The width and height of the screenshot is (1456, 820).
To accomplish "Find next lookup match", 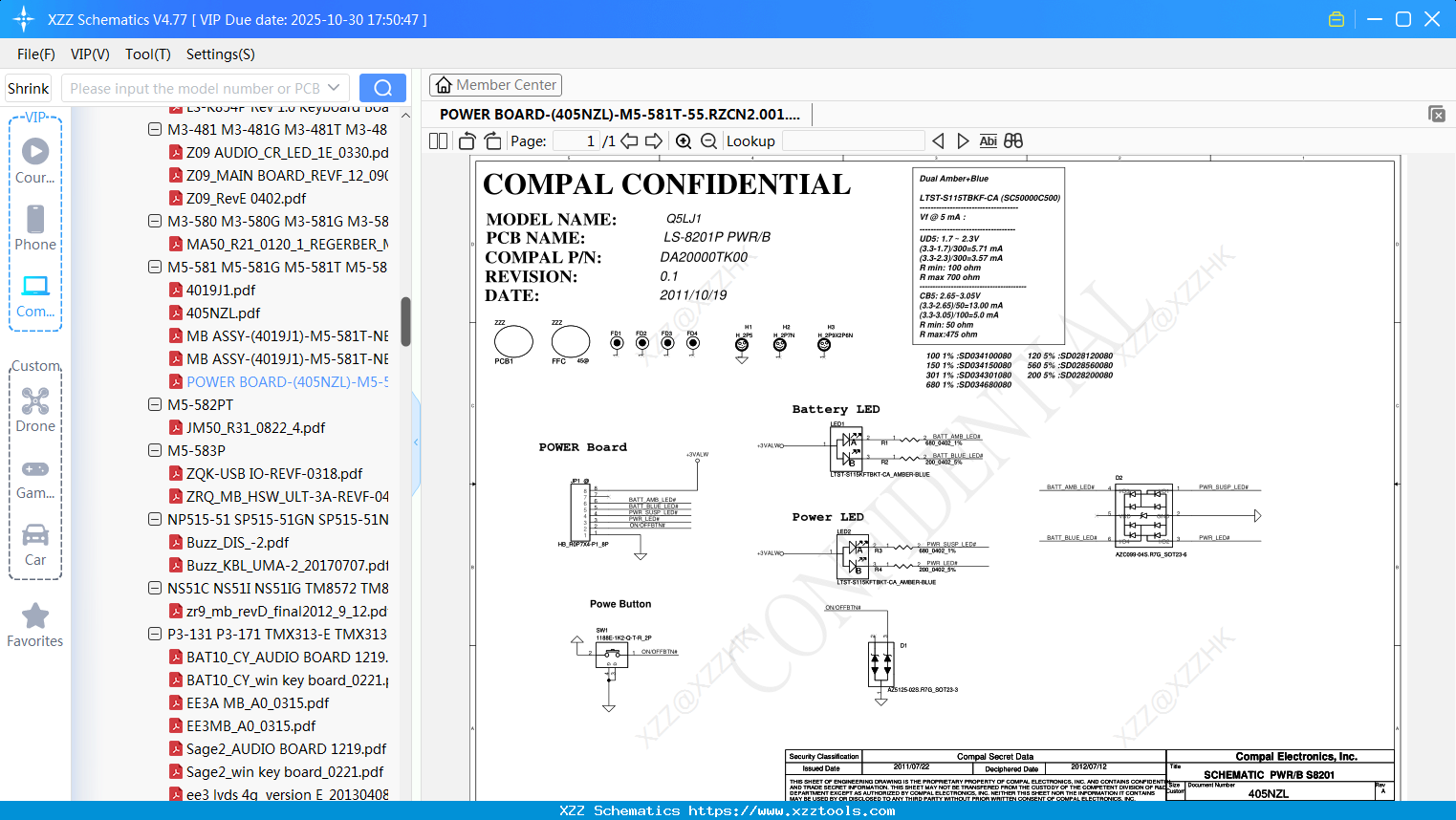I will [x=963, y=141].
